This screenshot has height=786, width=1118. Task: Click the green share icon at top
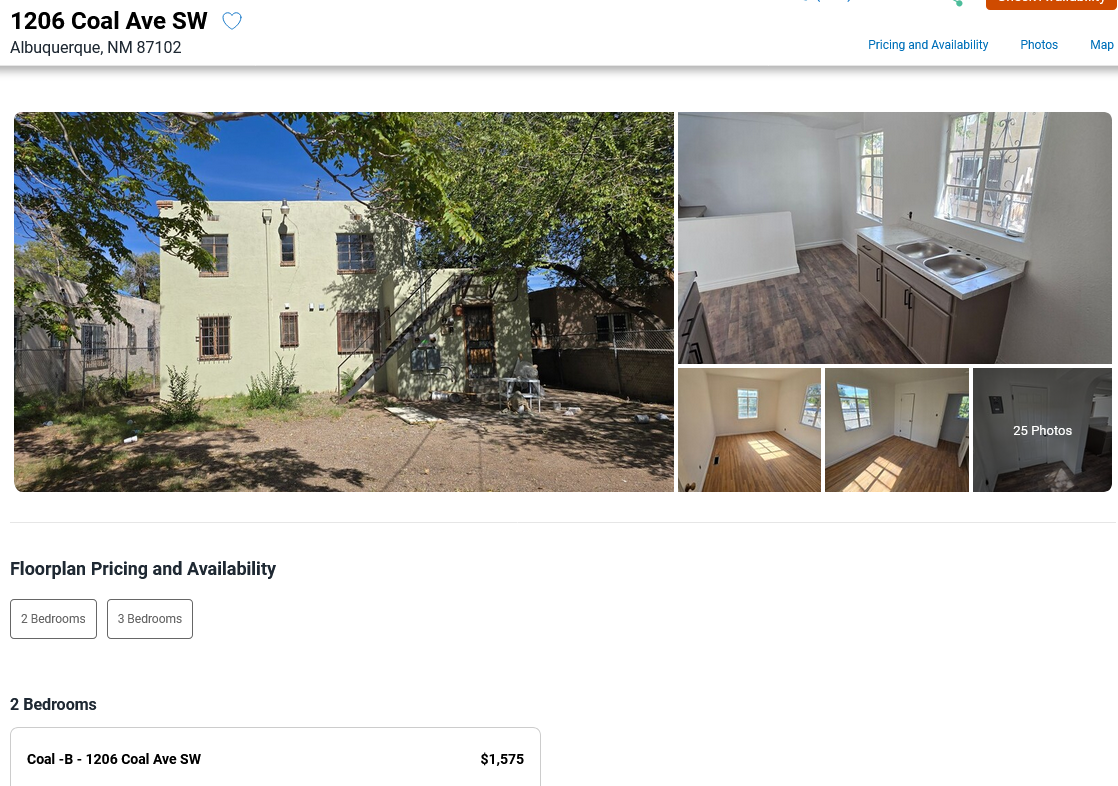coord(959,3)
